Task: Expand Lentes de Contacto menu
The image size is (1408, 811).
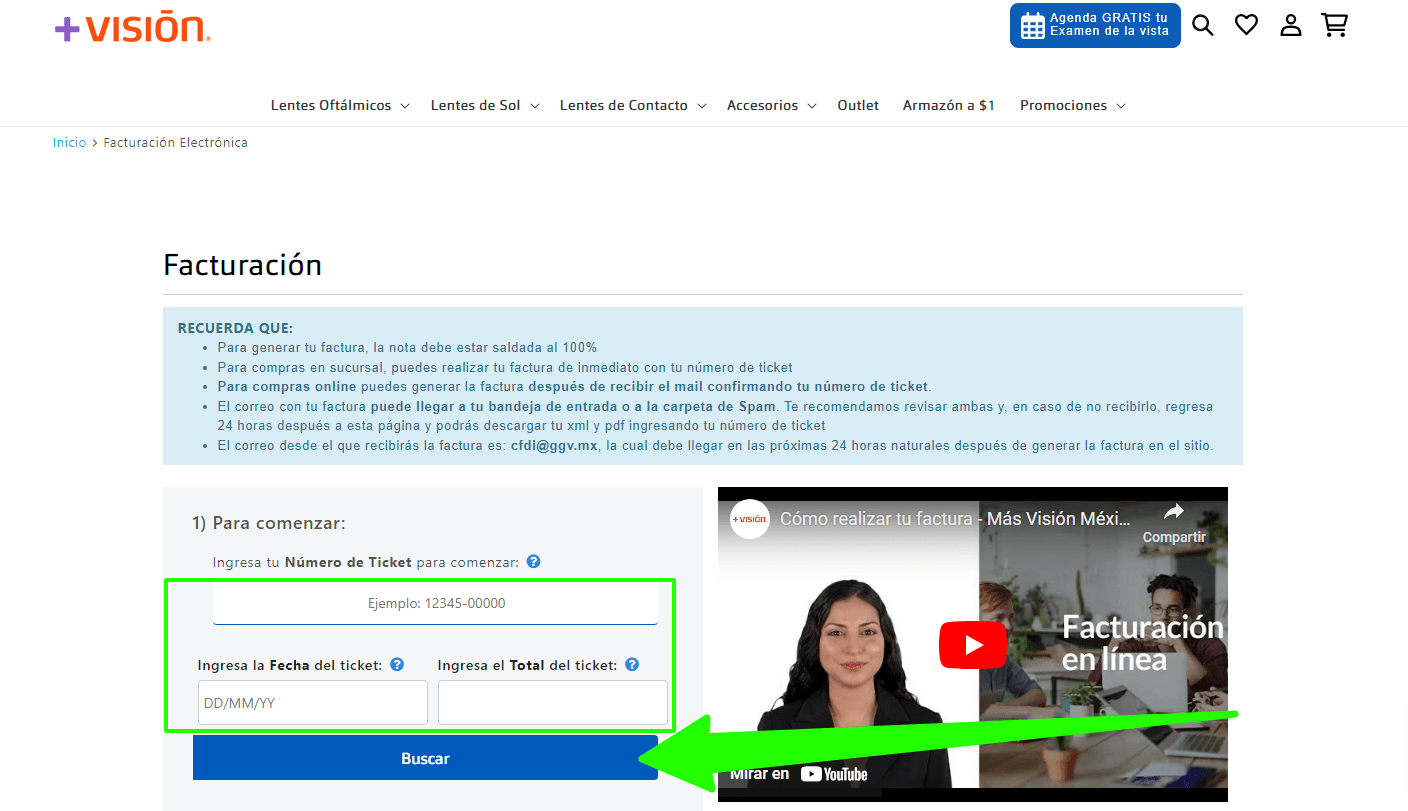Action: tap(633, 105)
